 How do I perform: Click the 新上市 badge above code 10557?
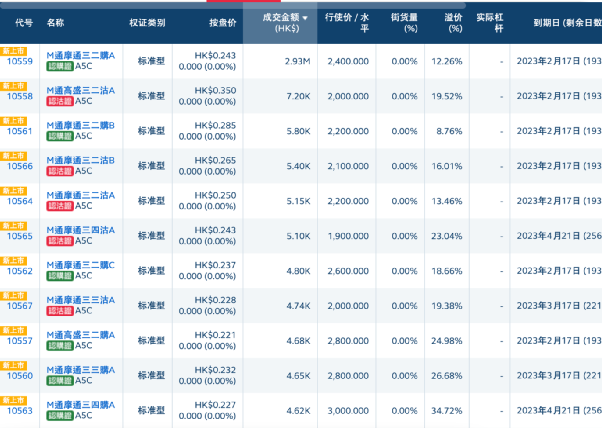pyautogui.click(x=12, y=330)
